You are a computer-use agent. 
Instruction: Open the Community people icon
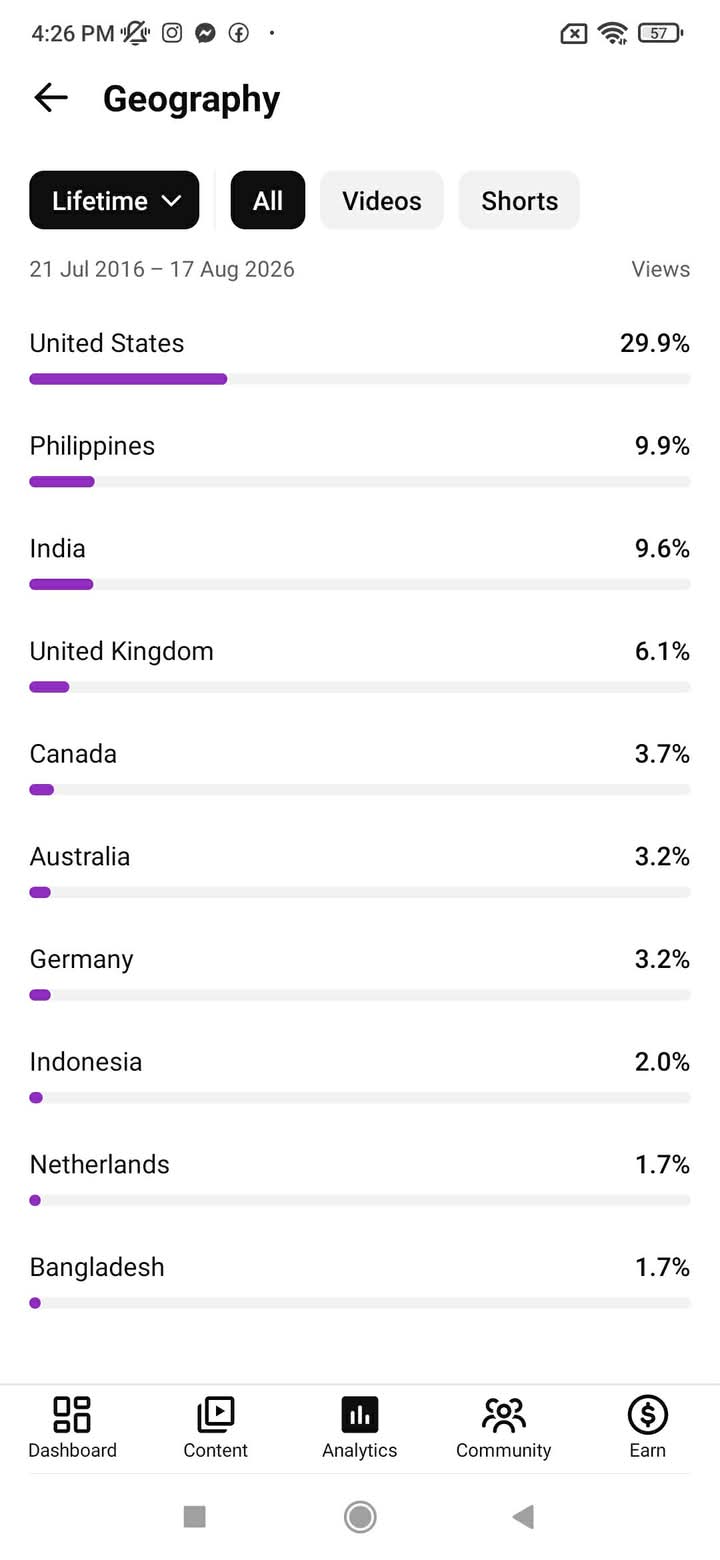pos(504,1415)
